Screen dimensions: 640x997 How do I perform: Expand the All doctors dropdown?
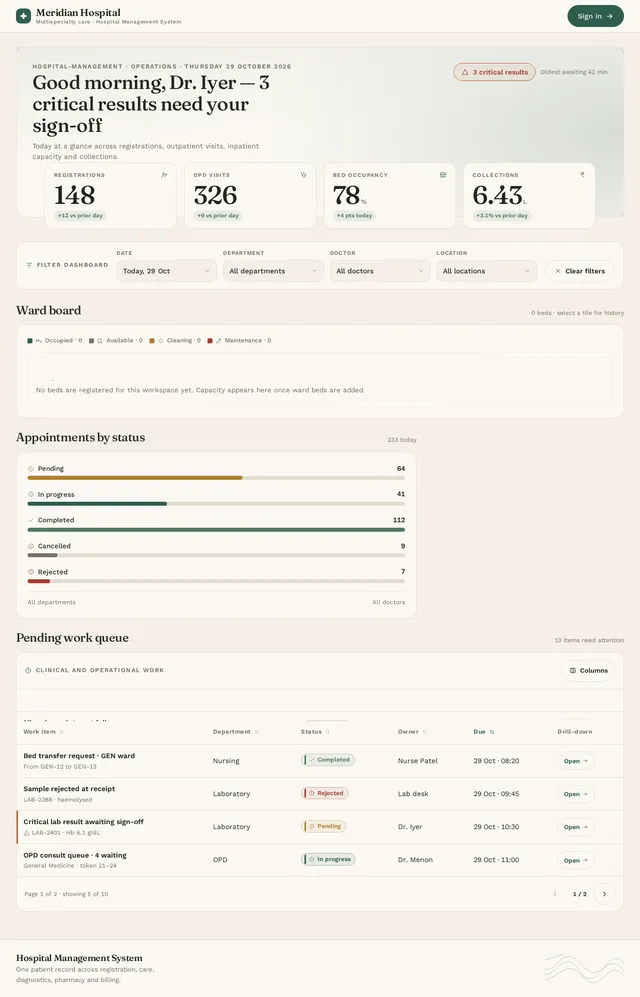coord(379,271)
